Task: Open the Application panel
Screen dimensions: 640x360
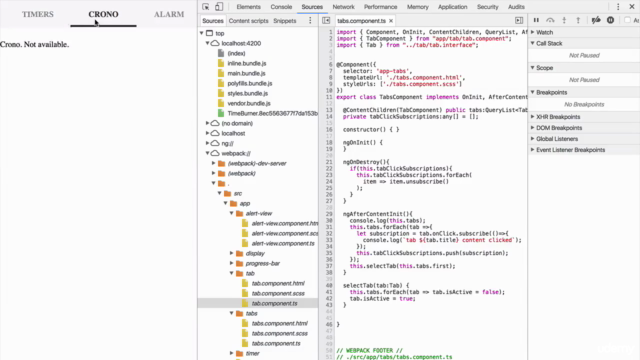Action: (x=452, y=7)
